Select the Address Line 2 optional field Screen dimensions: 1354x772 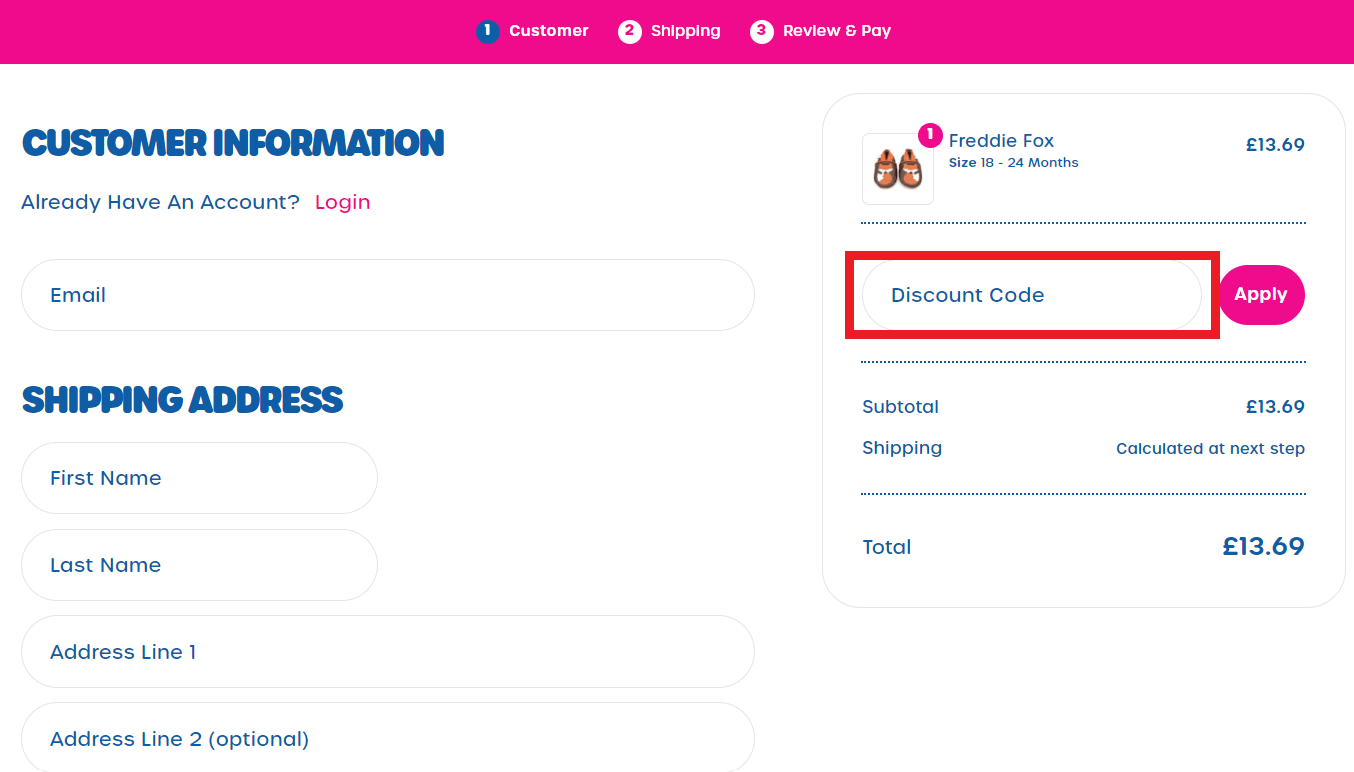pos(388,738)
